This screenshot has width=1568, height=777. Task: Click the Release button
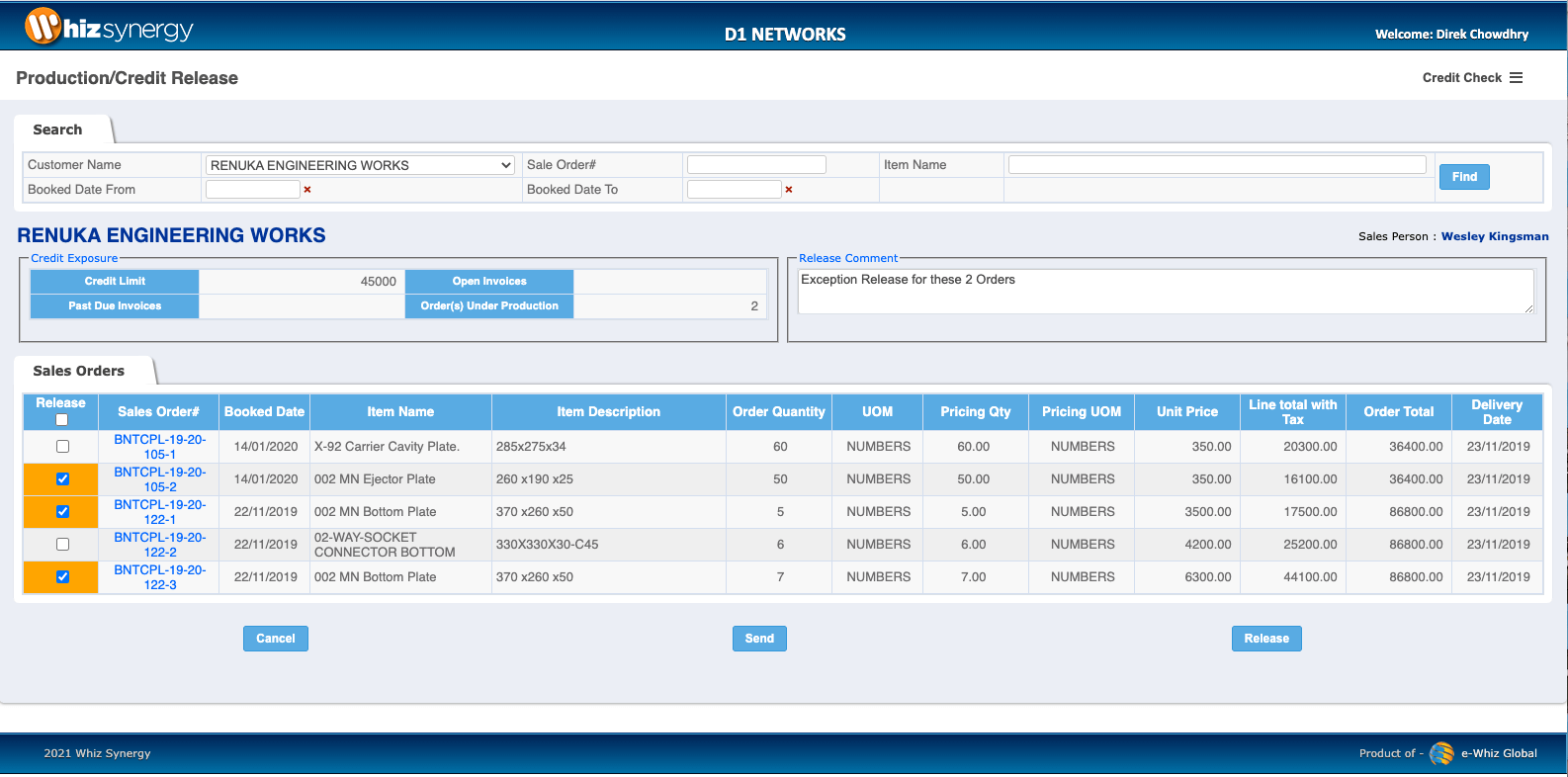coord(1266,639)
